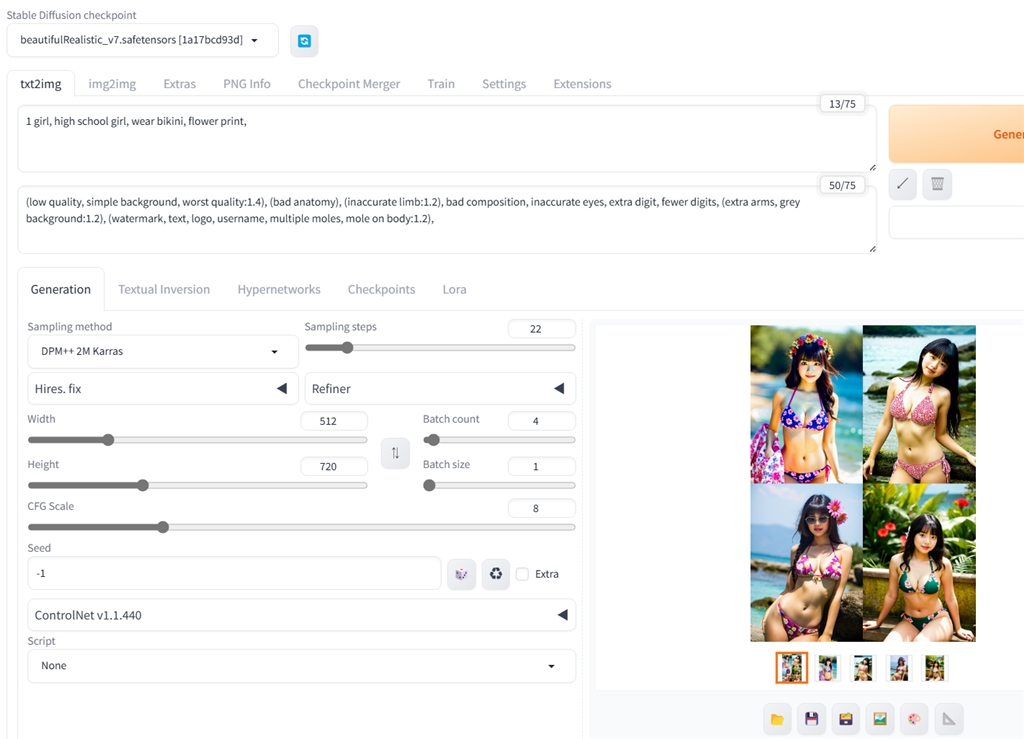This screenshot has width=1024, height=739.
Task: Click the arrow icon to read generation parameters
Action: 903,184
